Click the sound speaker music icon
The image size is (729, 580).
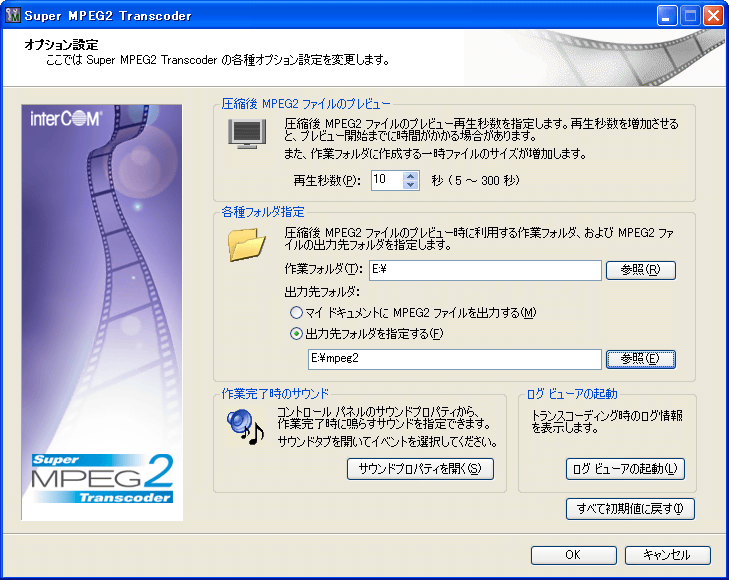tap(245, 427)
